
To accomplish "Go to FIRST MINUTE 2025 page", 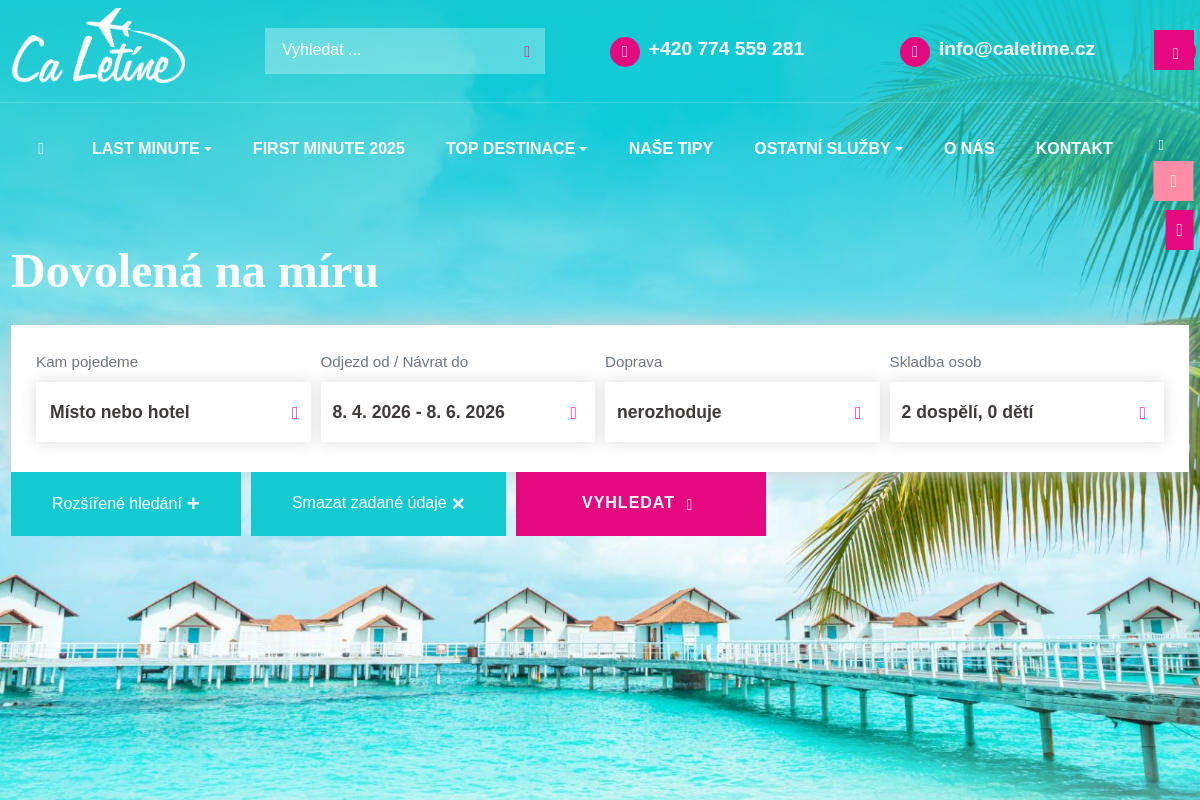I will pos(329,148).
